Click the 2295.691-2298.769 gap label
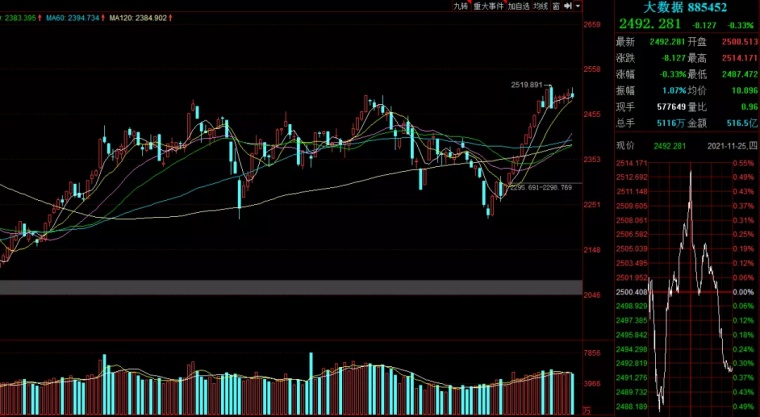The height and width of the screenshot is (417, 760). coord(541,187)
